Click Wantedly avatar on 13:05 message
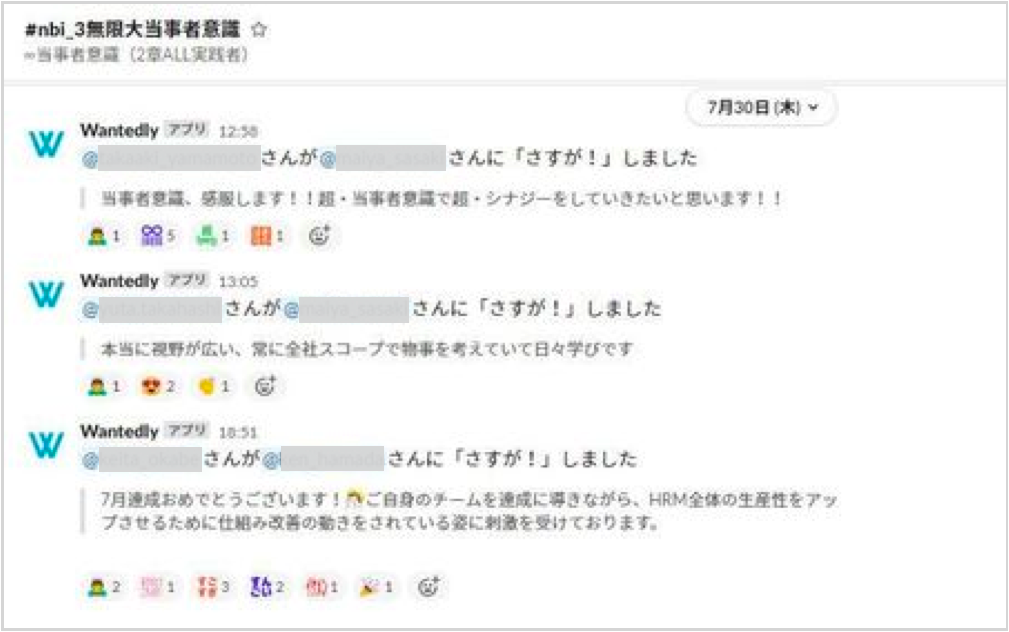The width and height of the screenshot is (1009, 632). click(x=46, y=294)
